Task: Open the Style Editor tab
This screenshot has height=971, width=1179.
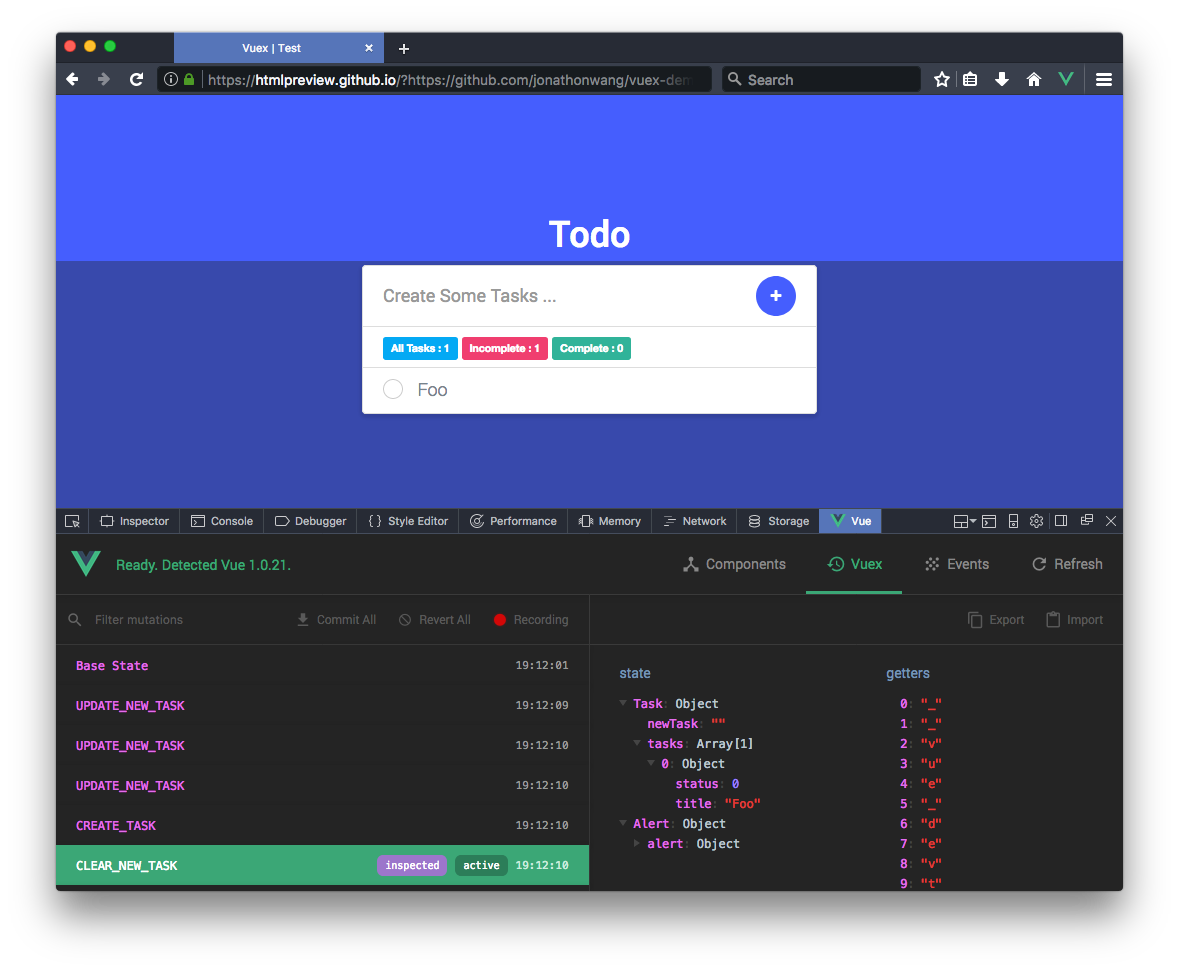Action: [x=408, y=521]
